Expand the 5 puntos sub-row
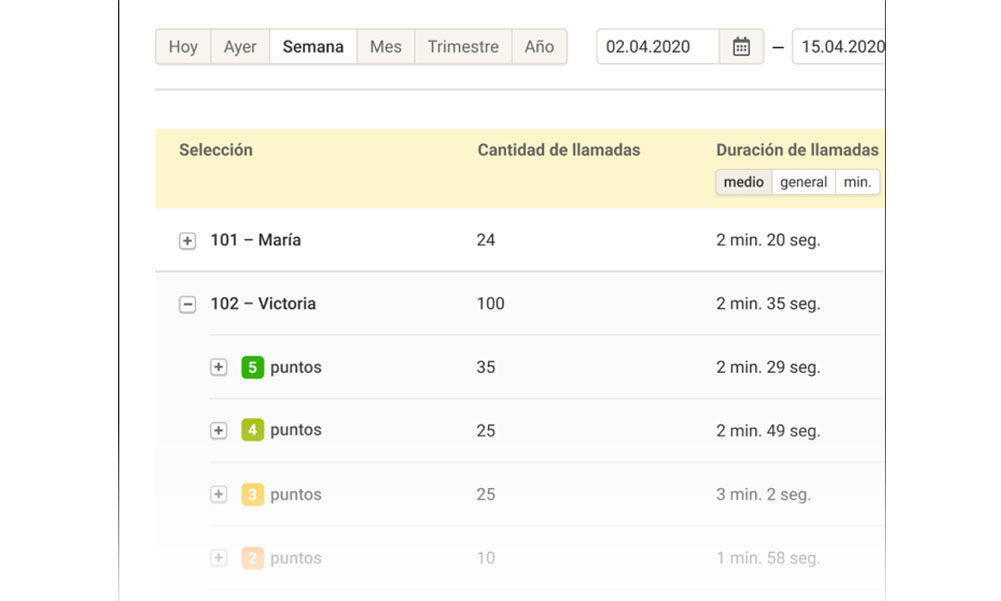 pos(219,367)
